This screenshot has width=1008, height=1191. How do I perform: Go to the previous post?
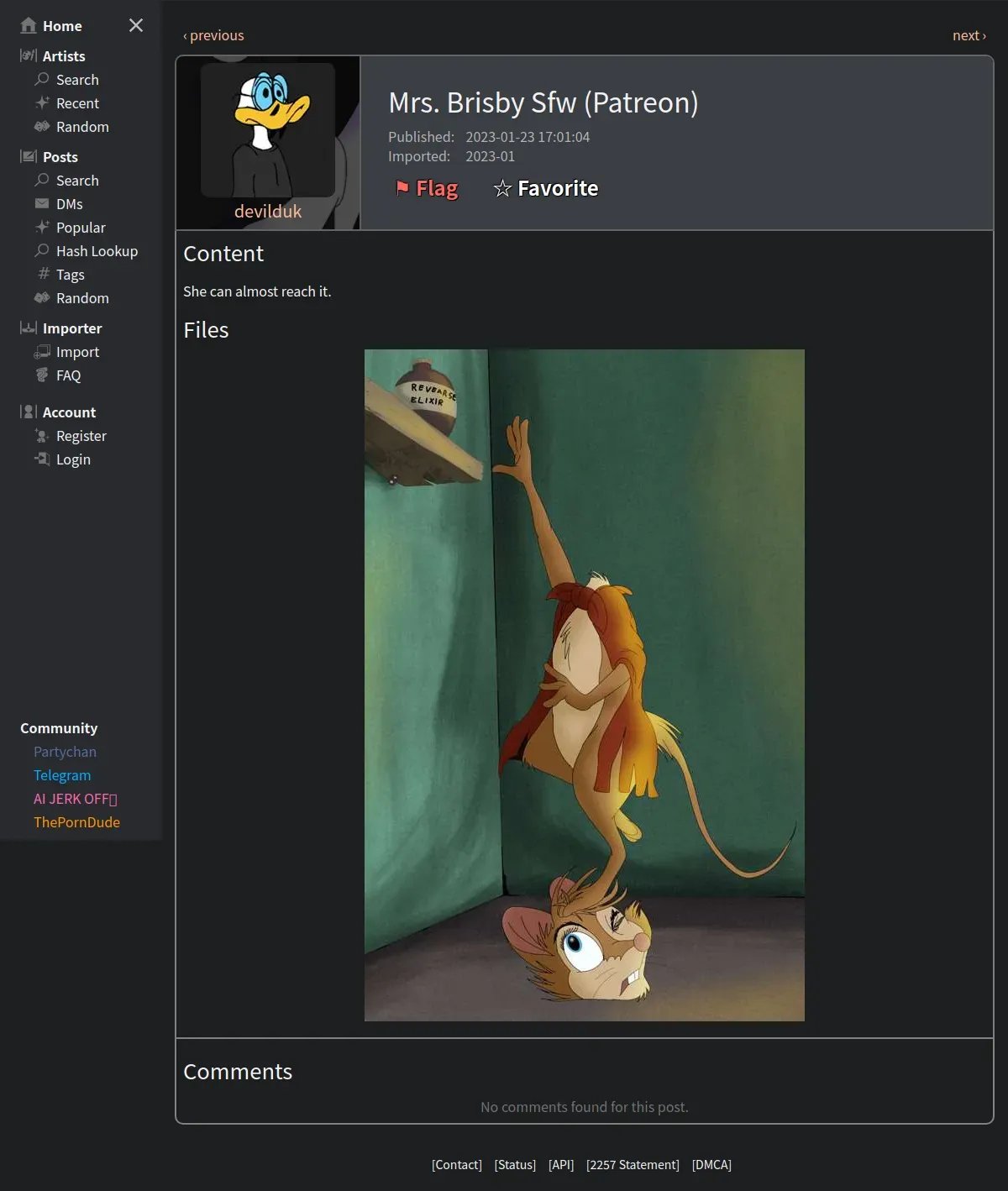click(213, 35)
